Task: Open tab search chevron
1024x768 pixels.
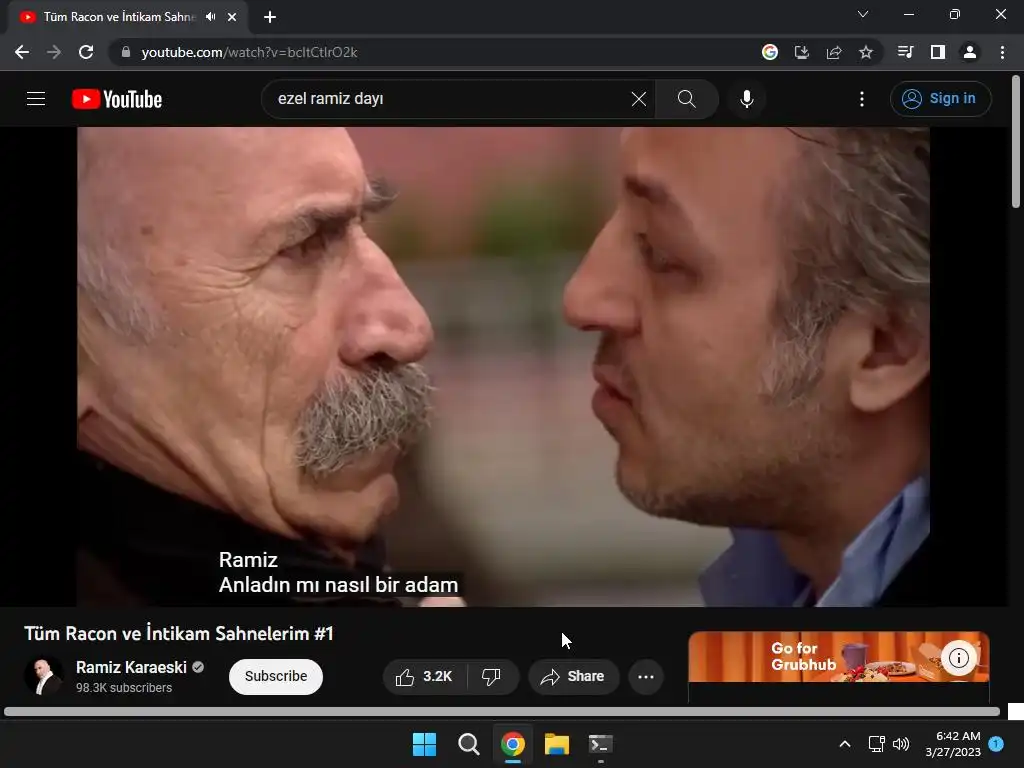Action: (x=863, y=14)
